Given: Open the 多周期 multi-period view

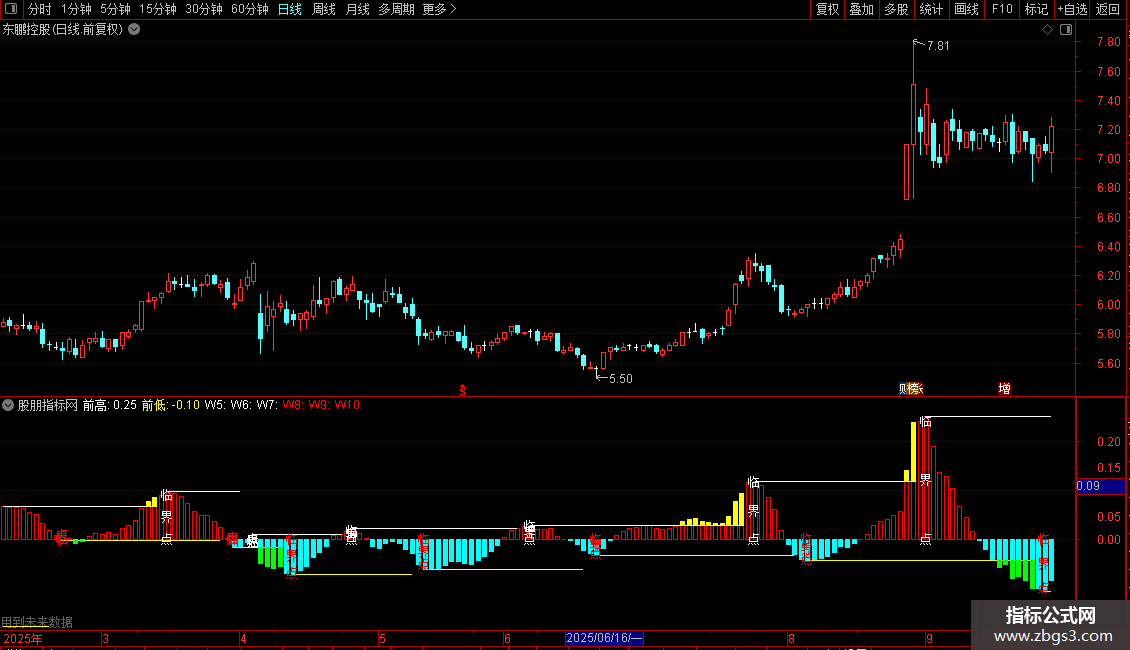Looking at the screenshot, I should coord(396,9).
